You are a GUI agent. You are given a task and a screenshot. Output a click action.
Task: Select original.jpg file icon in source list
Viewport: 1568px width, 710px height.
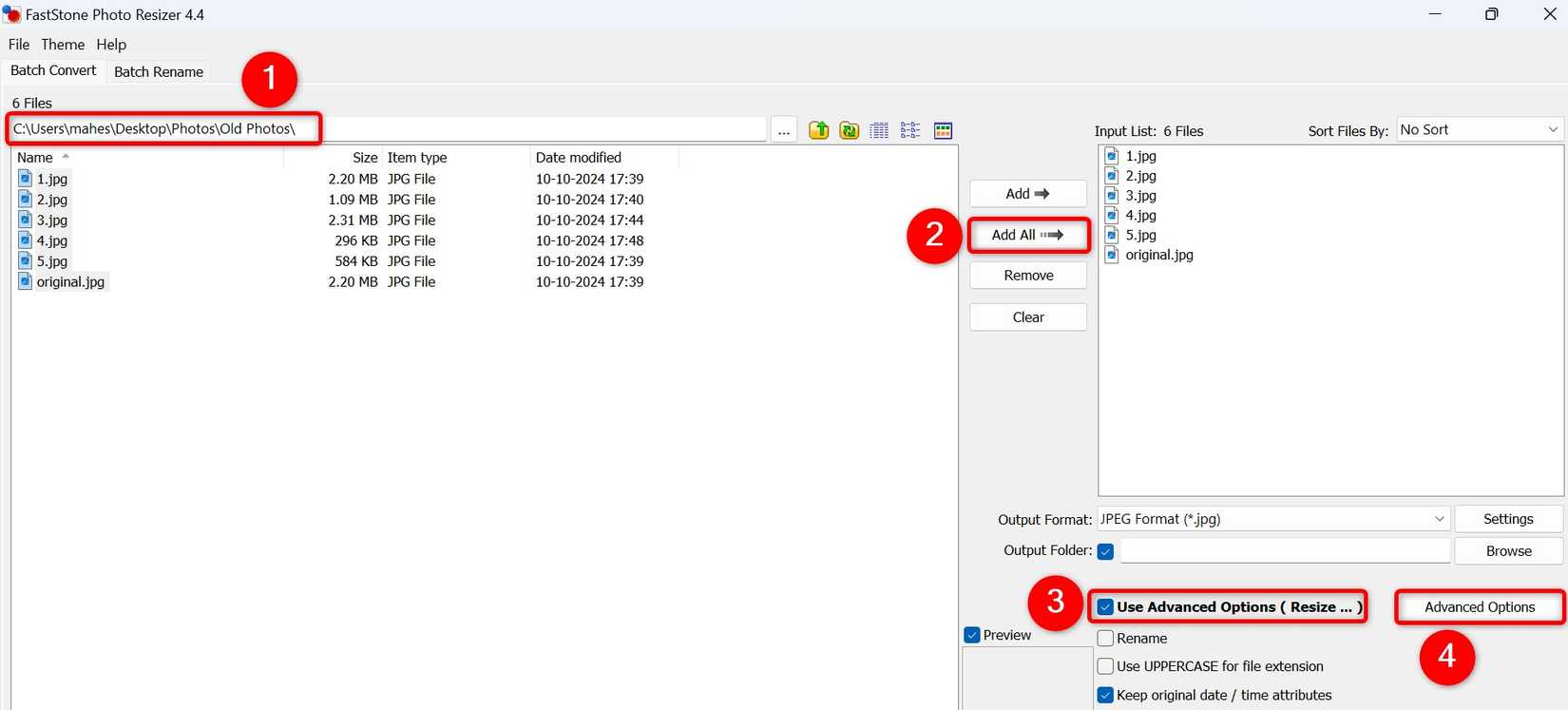[x=26, y=282]
